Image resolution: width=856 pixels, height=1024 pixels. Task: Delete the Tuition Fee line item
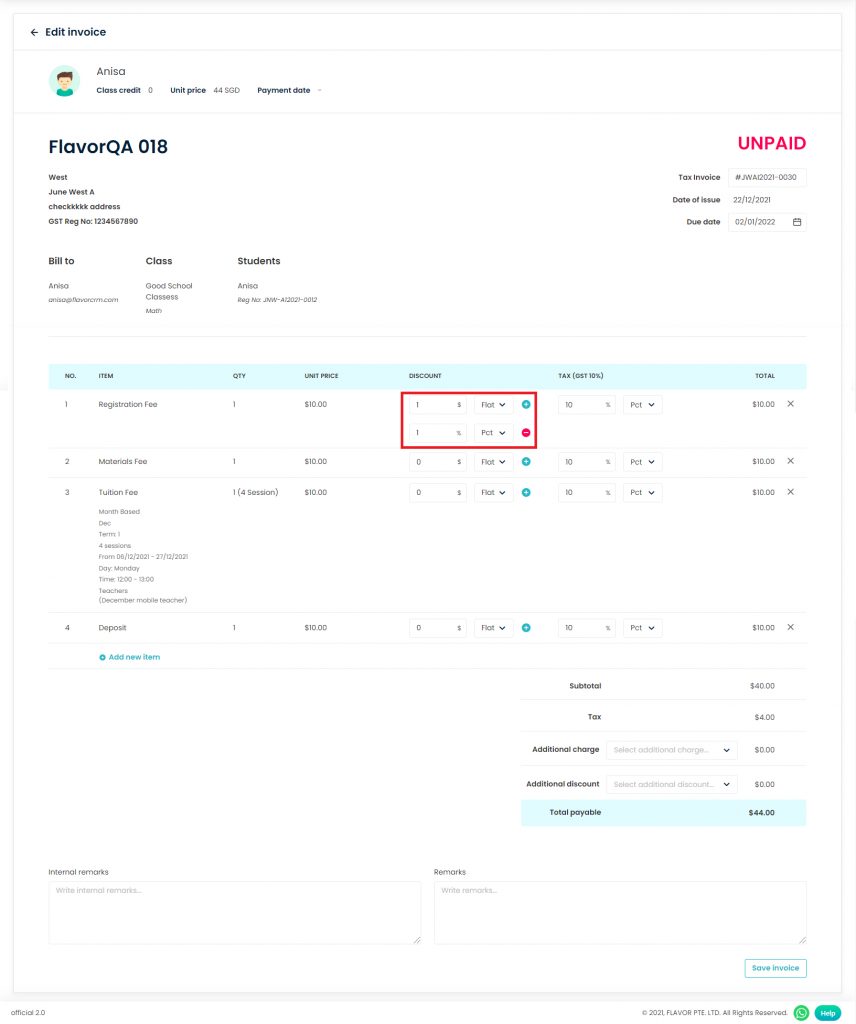click(x=790, y=492)
